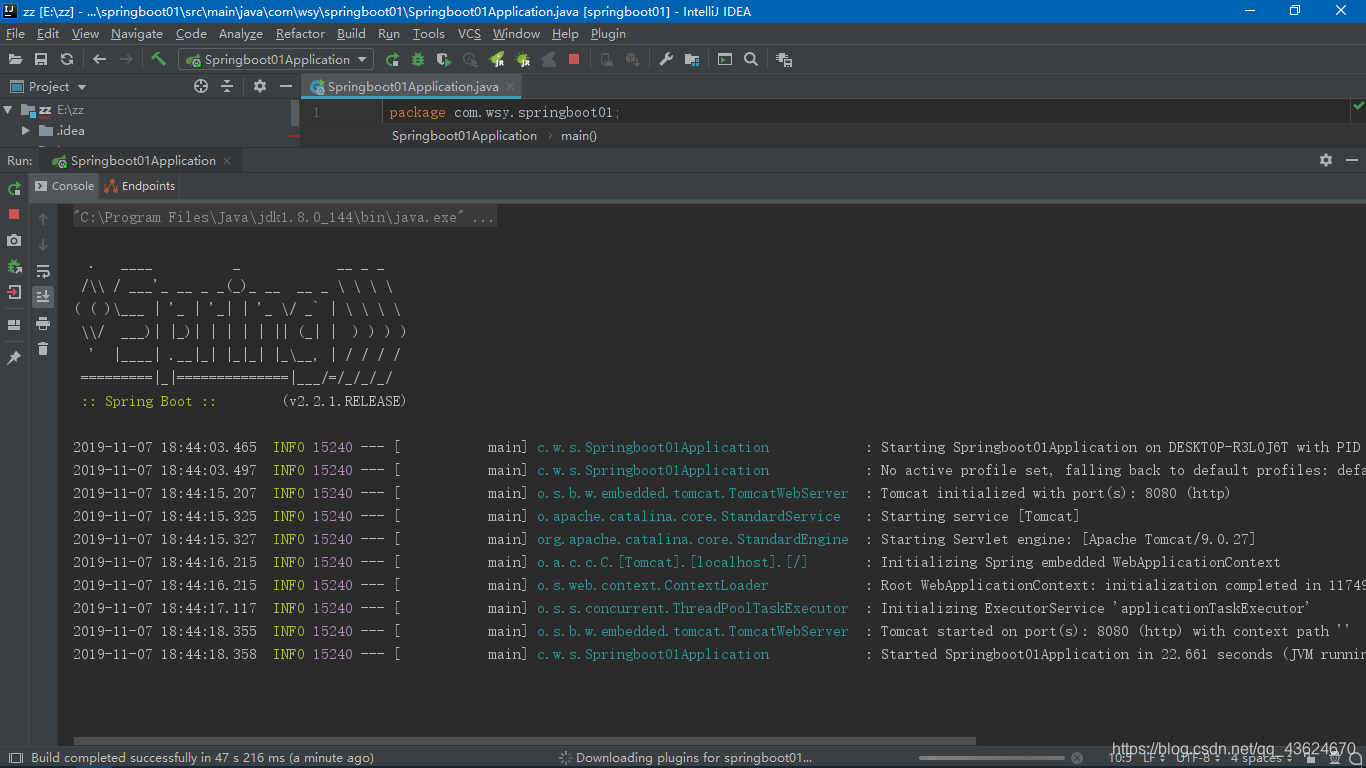Click the Attach Debugger bug-arrow icon
The height and width of the screenshot is (768, 1366).
14,267
